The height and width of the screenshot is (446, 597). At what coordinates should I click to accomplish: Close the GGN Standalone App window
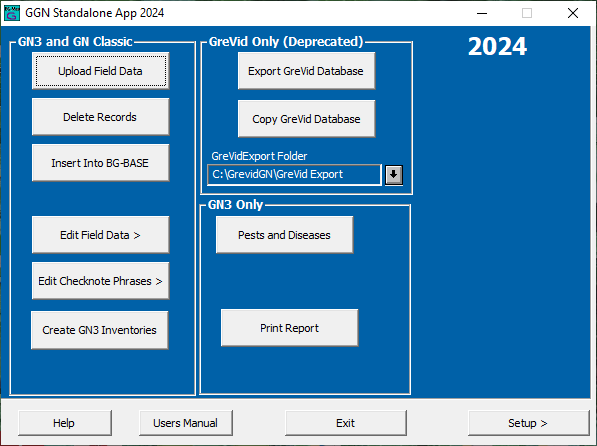(573, 13)
